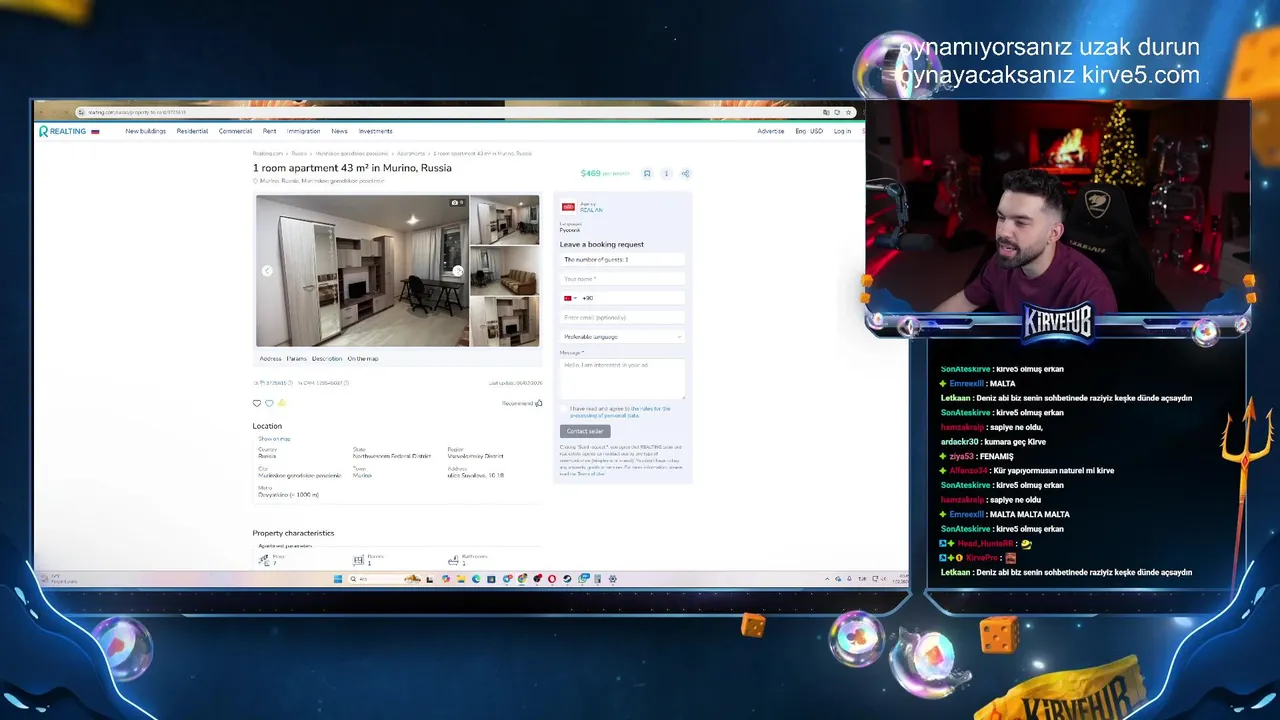This screenshot has width=1280, height=720.
Task: Open the New buildings menu
Action: point(146,131)
